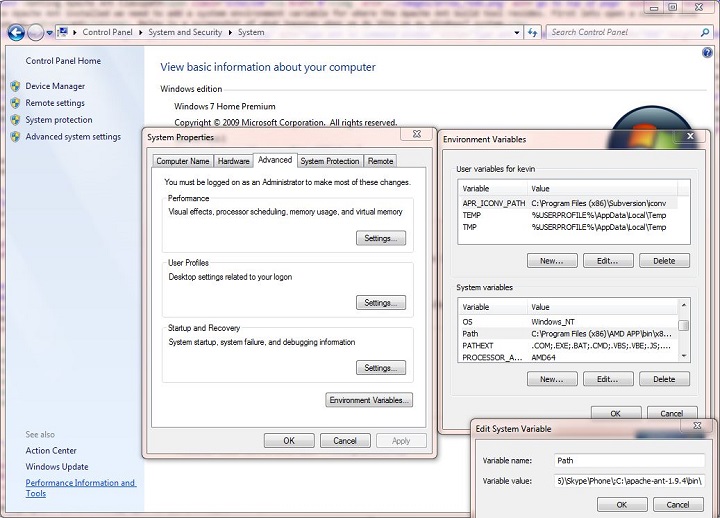The width and height of the screenshot is (720, 518).
Task: Click the System protection shield icon
Action: [x=15, y=120]
